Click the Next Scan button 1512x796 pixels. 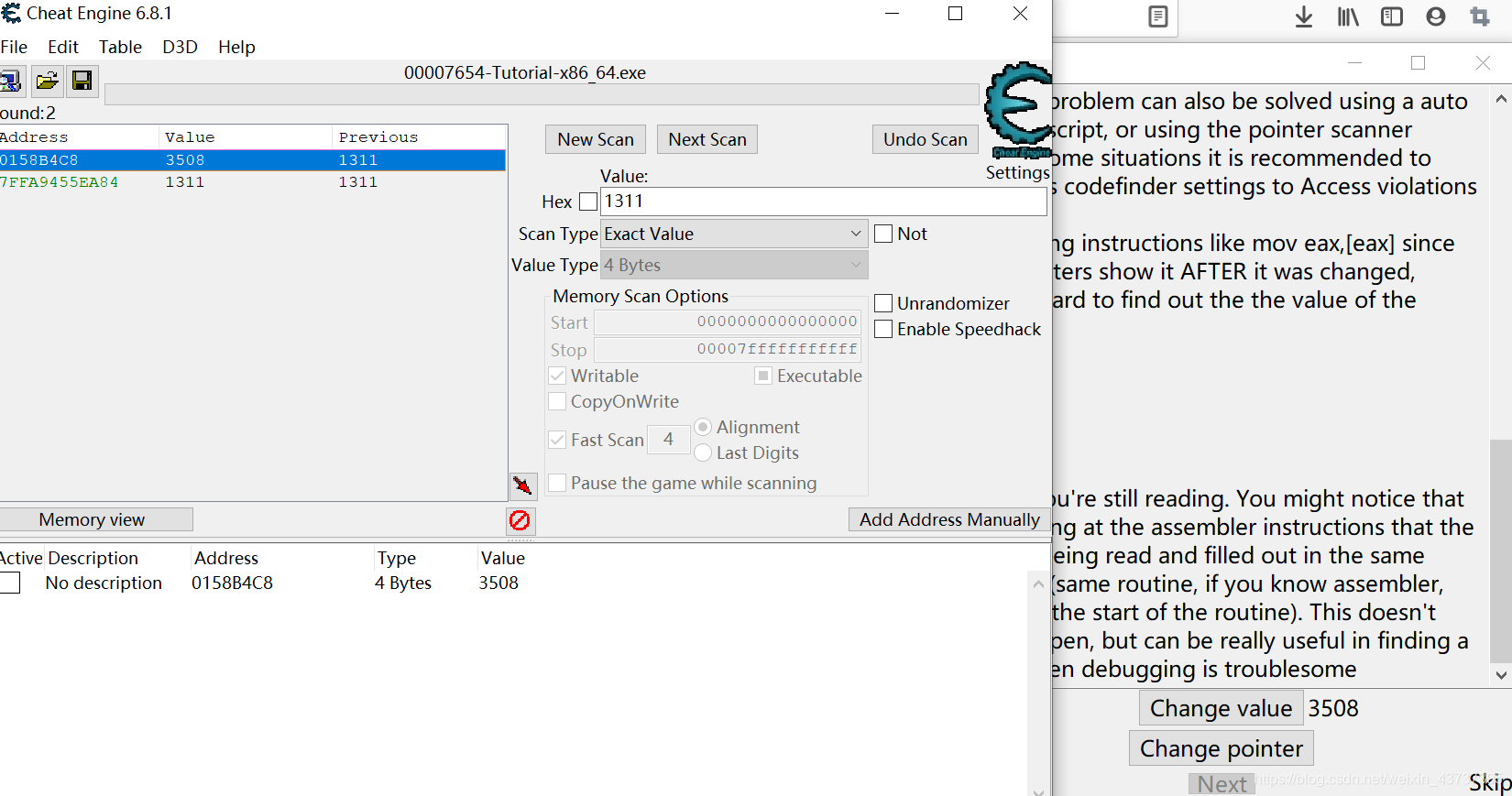(707, 139)
